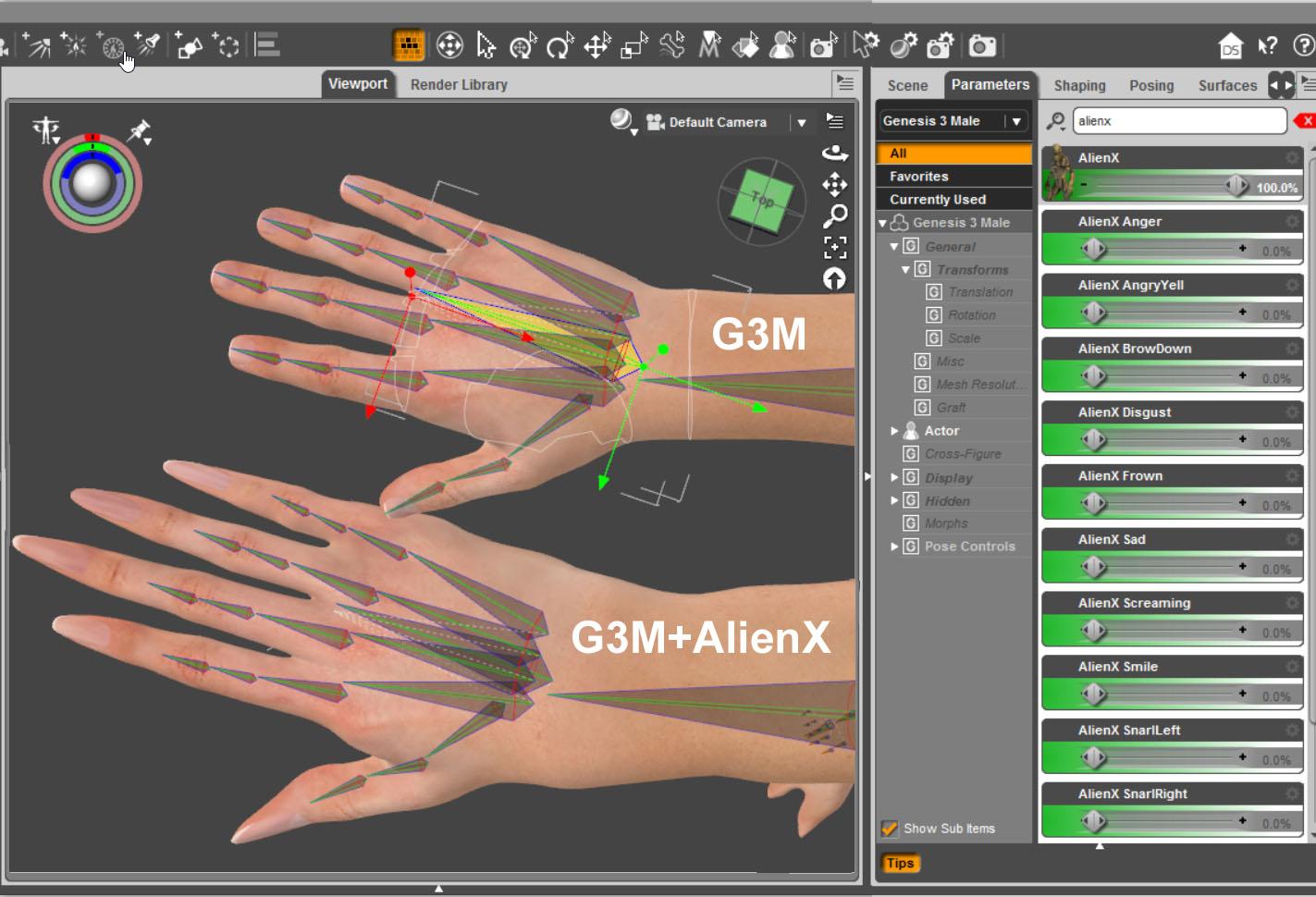1316x897 pixels.
Task: Click the Render camera icon
Action: point(982,45)
